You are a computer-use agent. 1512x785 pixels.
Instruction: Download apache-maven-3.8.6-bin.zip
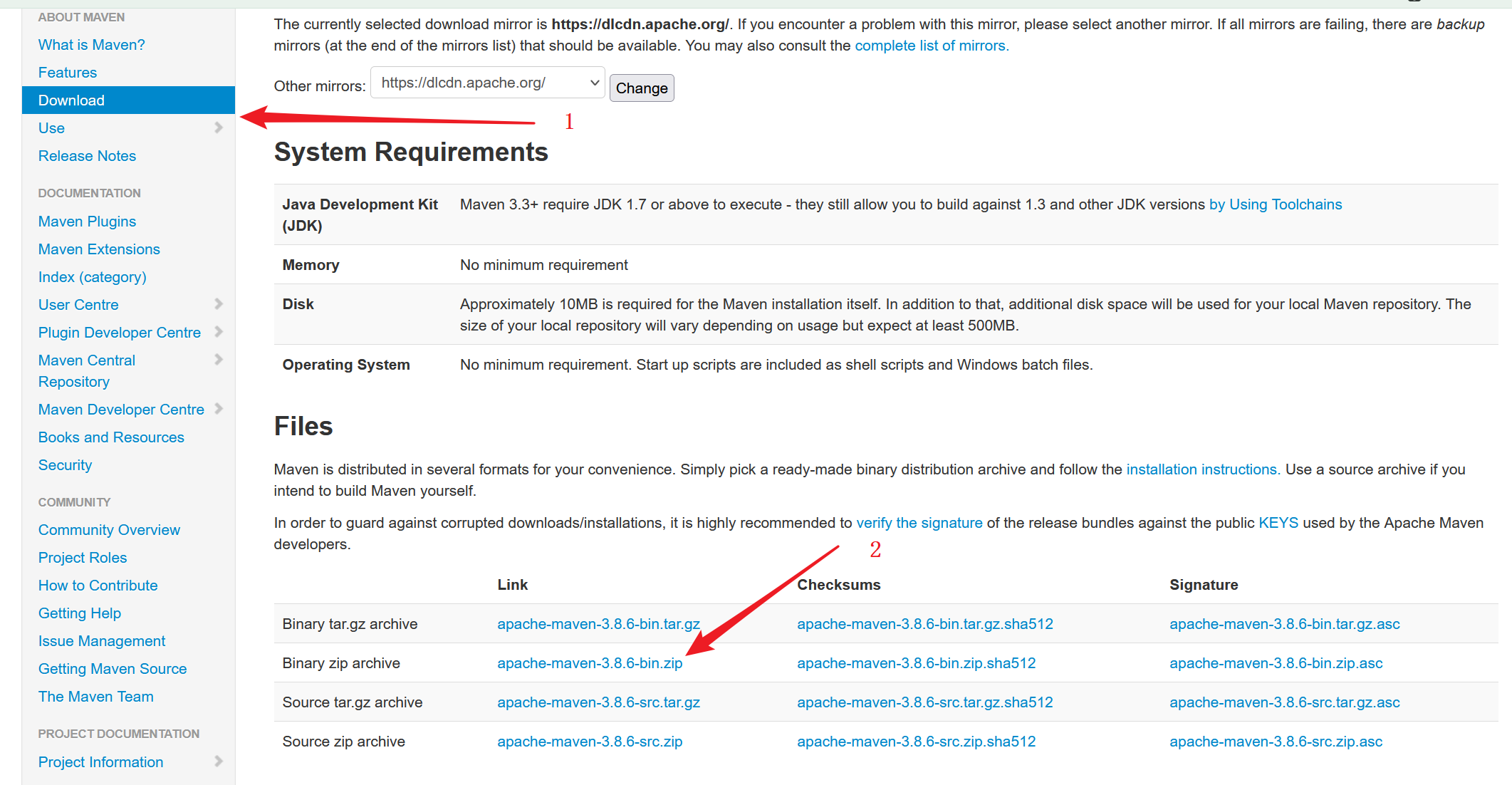[x=590, y=663]
